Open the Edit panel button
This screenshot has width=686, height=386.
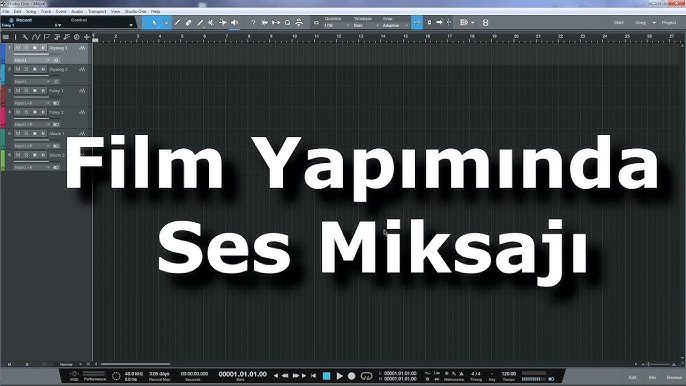[x=633, y=377]
